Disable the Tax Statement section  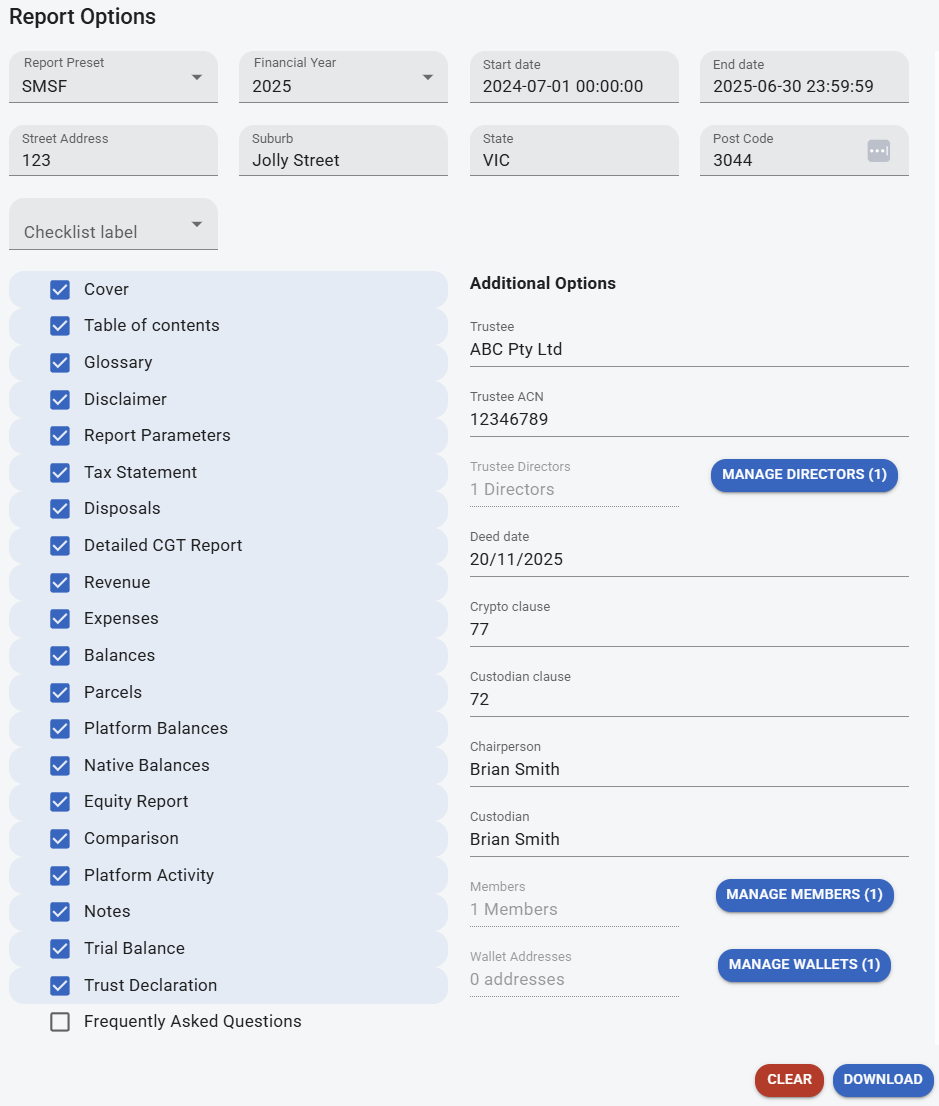coord(60,471)
